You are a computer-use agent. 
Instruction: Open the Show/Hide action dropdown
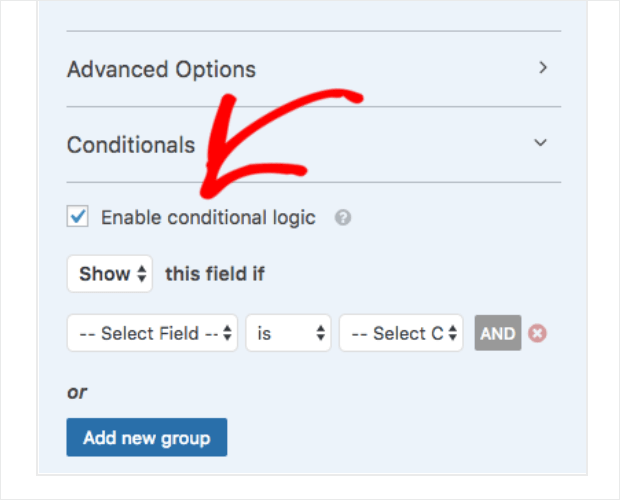109,273
